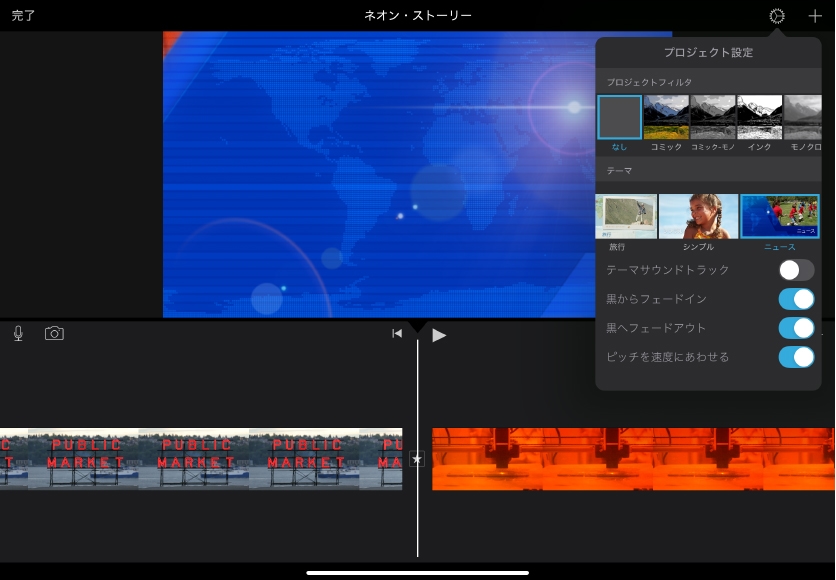Click 完了 to finish editing
This screenshot has height=580, width=836.
pyautogui.click(x=23, y=16)
